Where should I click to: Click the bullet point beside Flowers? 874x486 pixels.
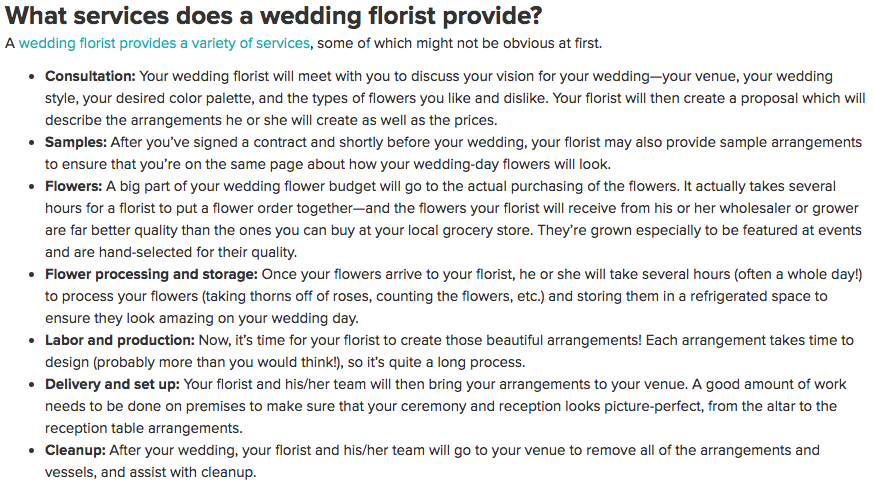(35, 187)
